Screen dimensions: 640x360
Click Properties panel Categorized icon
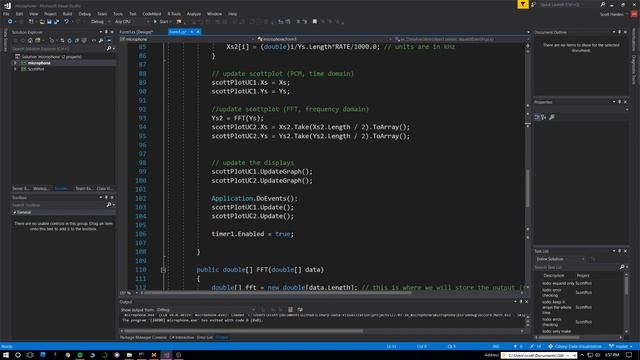click(537, 118)
